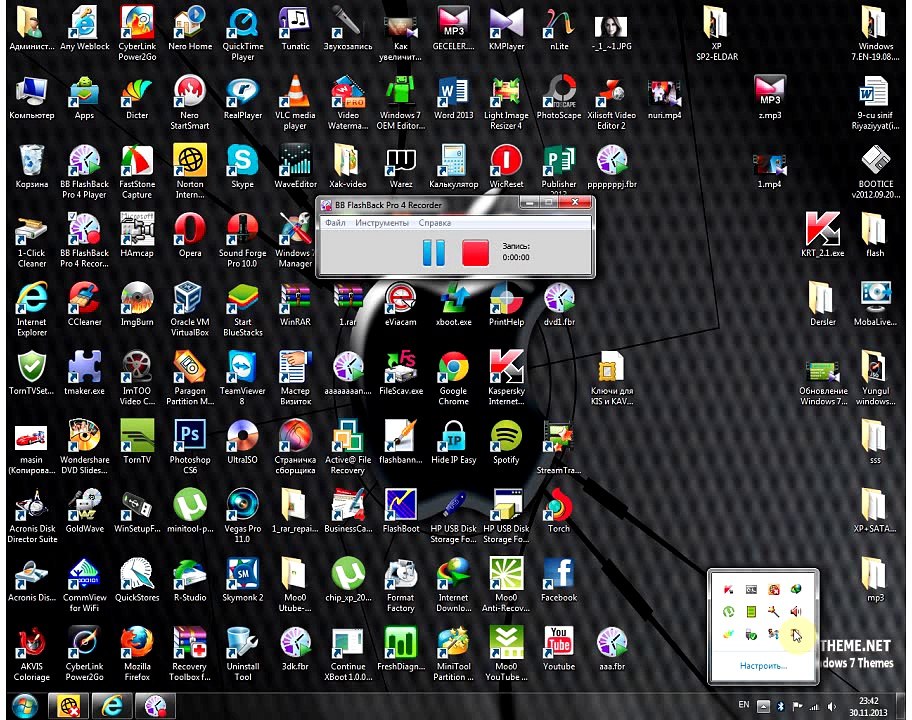Image resolution: width=912 pixels, height=720 pixels.
Task: Open the Файл menu in FlashBack Recorder
Action: pos(335,223)
